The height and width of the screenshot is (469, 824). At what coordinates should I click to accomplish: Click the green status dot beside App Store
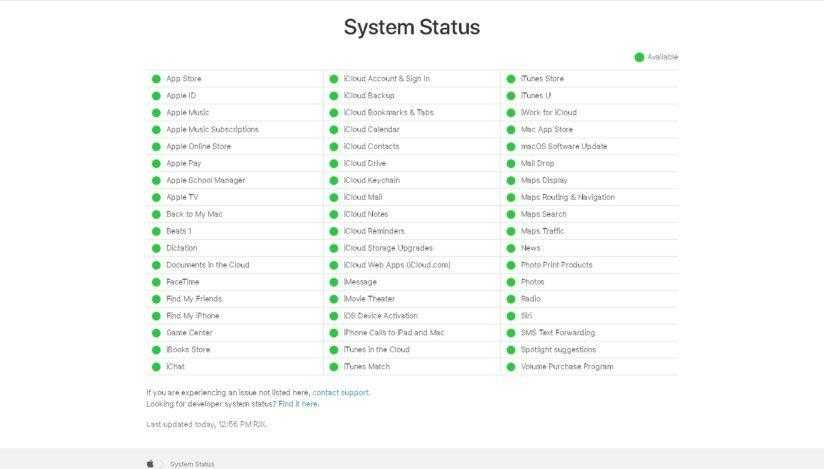pos(156,79)
